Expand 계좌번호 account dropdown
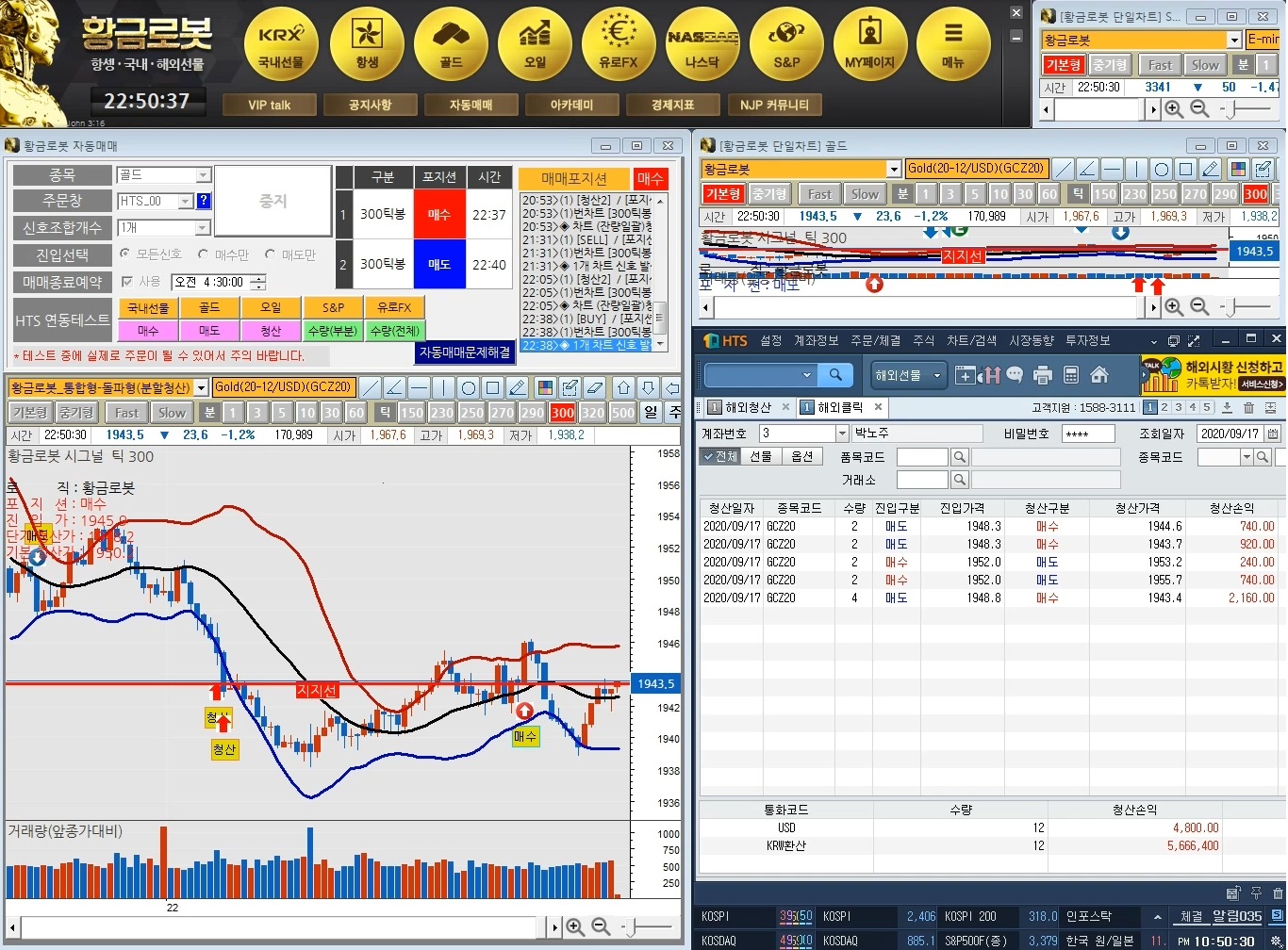Image resolution: width=1288 pixels, height=950 pixels. [842, 433]
